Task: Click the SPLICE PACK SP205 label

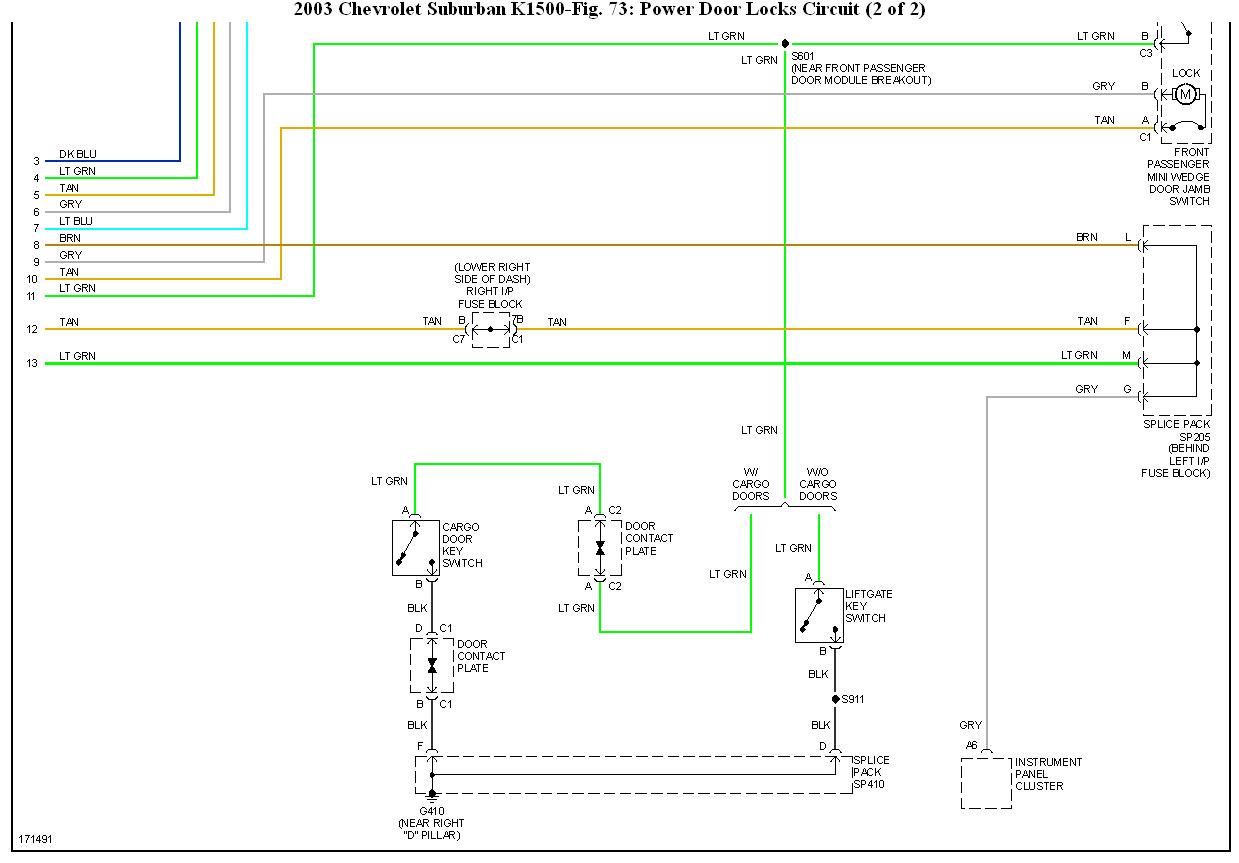Action: tap(1177, 430)
